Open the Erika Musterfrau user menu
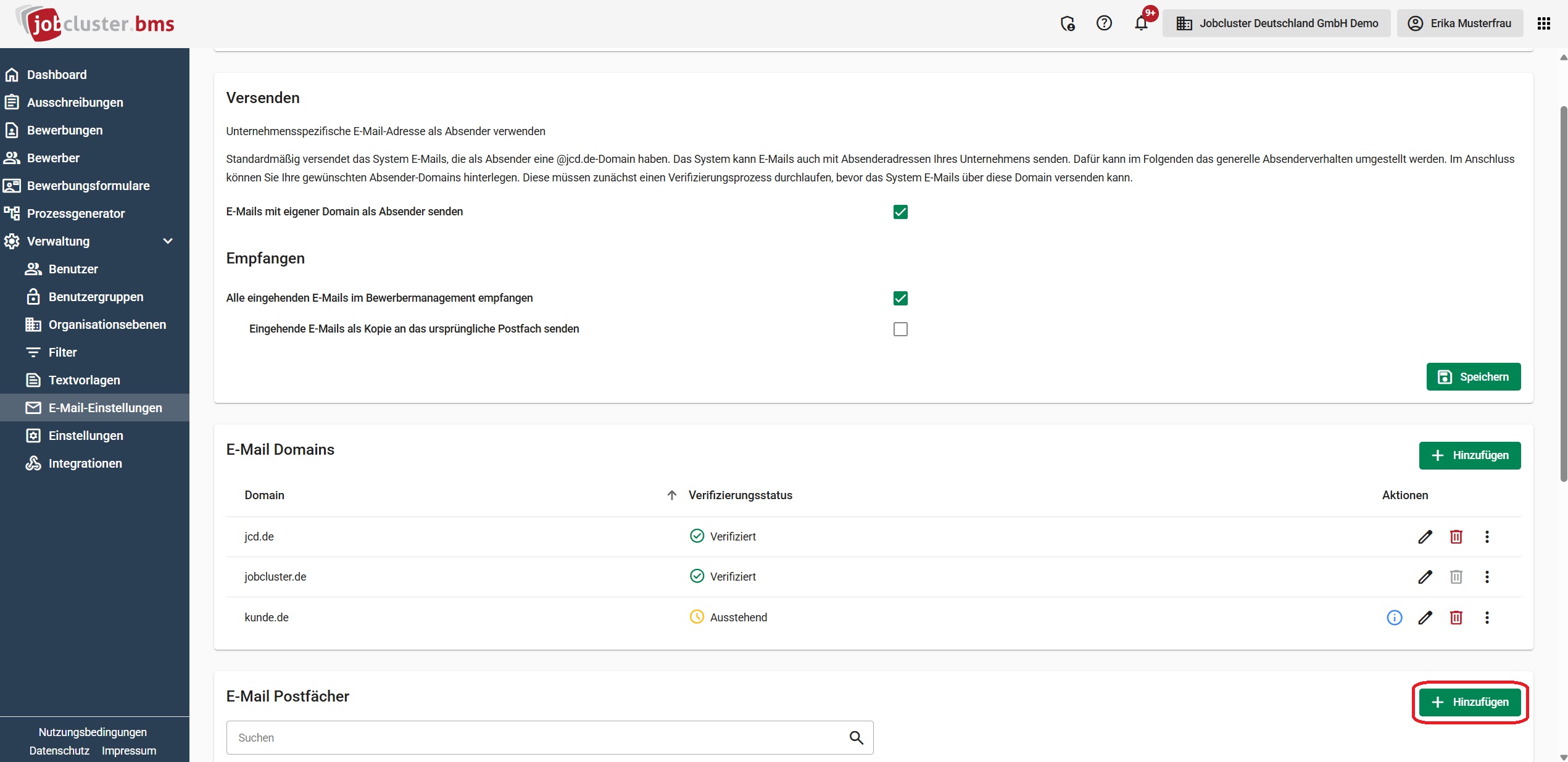Image resolution: width=1568 pixels, height=762 pixels. tap(1459, 23)
